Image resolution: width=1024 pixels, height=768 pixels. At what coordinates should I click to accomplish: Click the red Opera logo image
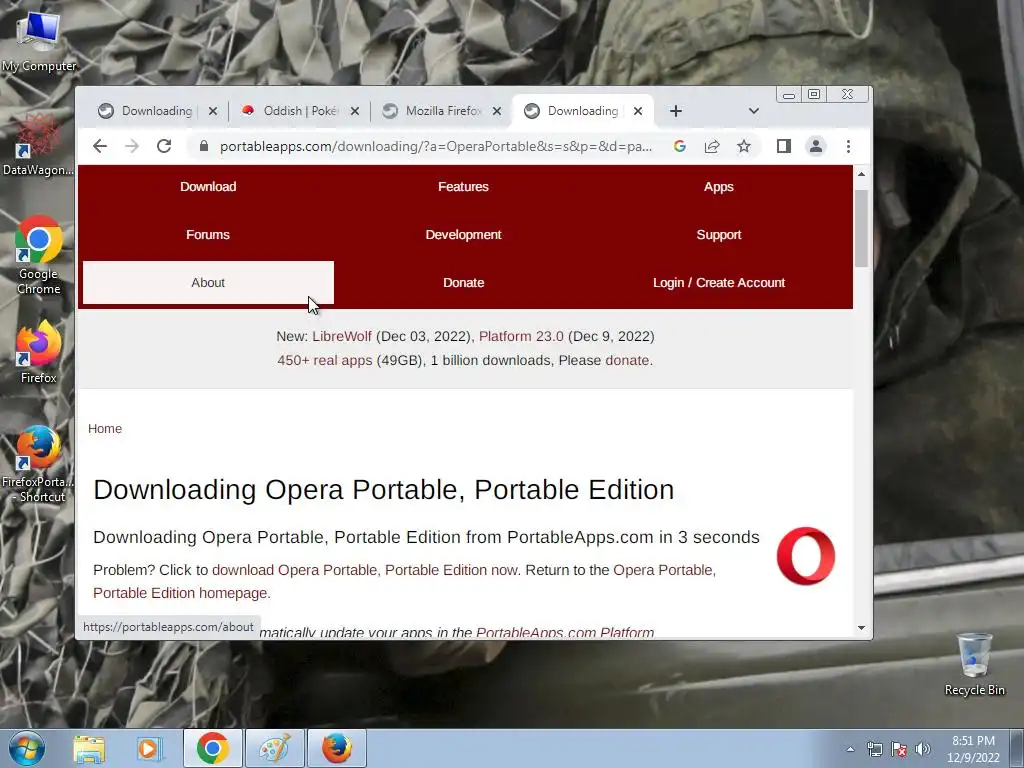click(x=806, y=556)
